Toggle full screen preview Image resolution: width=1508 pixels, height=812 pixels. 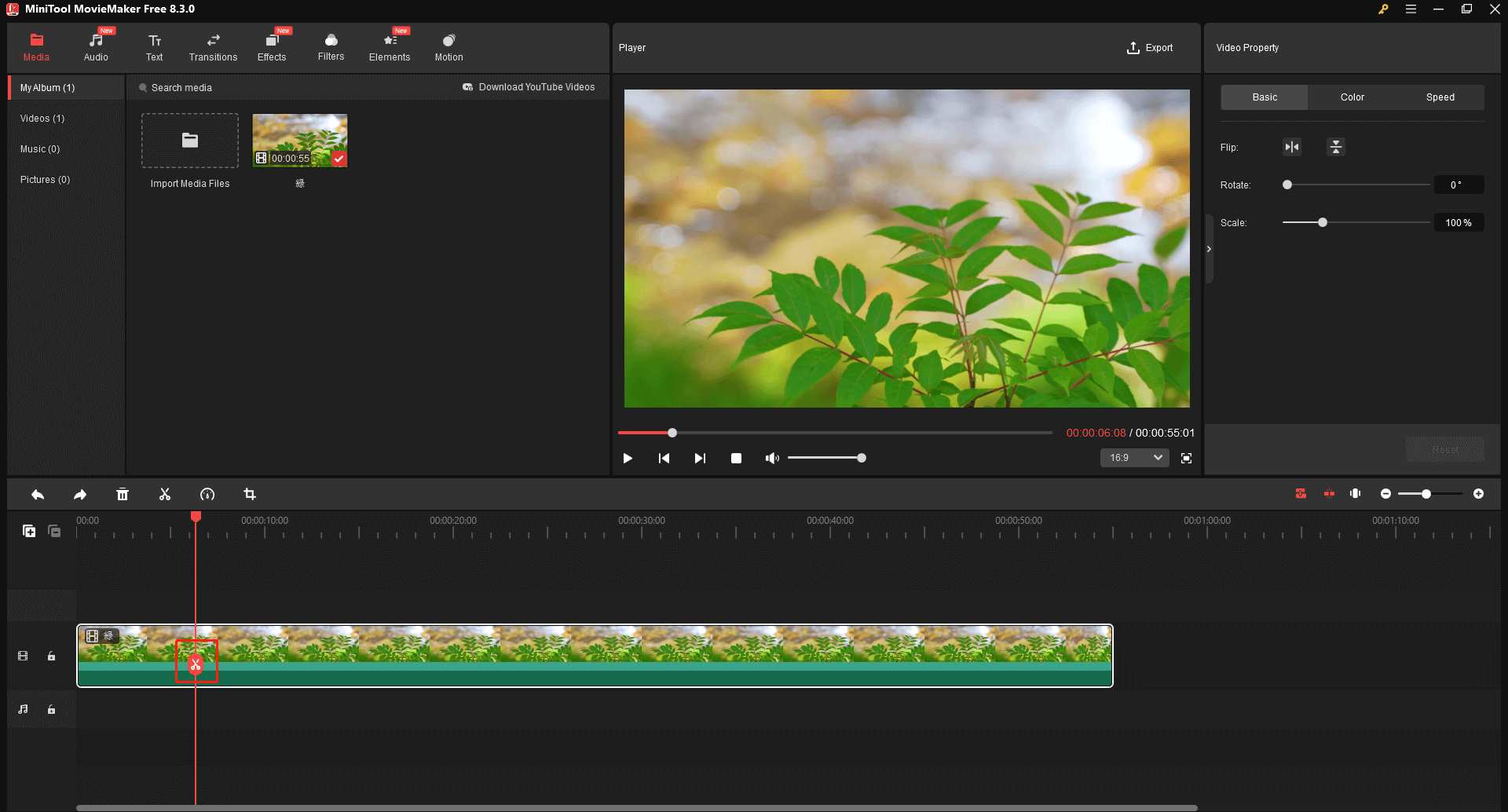[1186, 459]
